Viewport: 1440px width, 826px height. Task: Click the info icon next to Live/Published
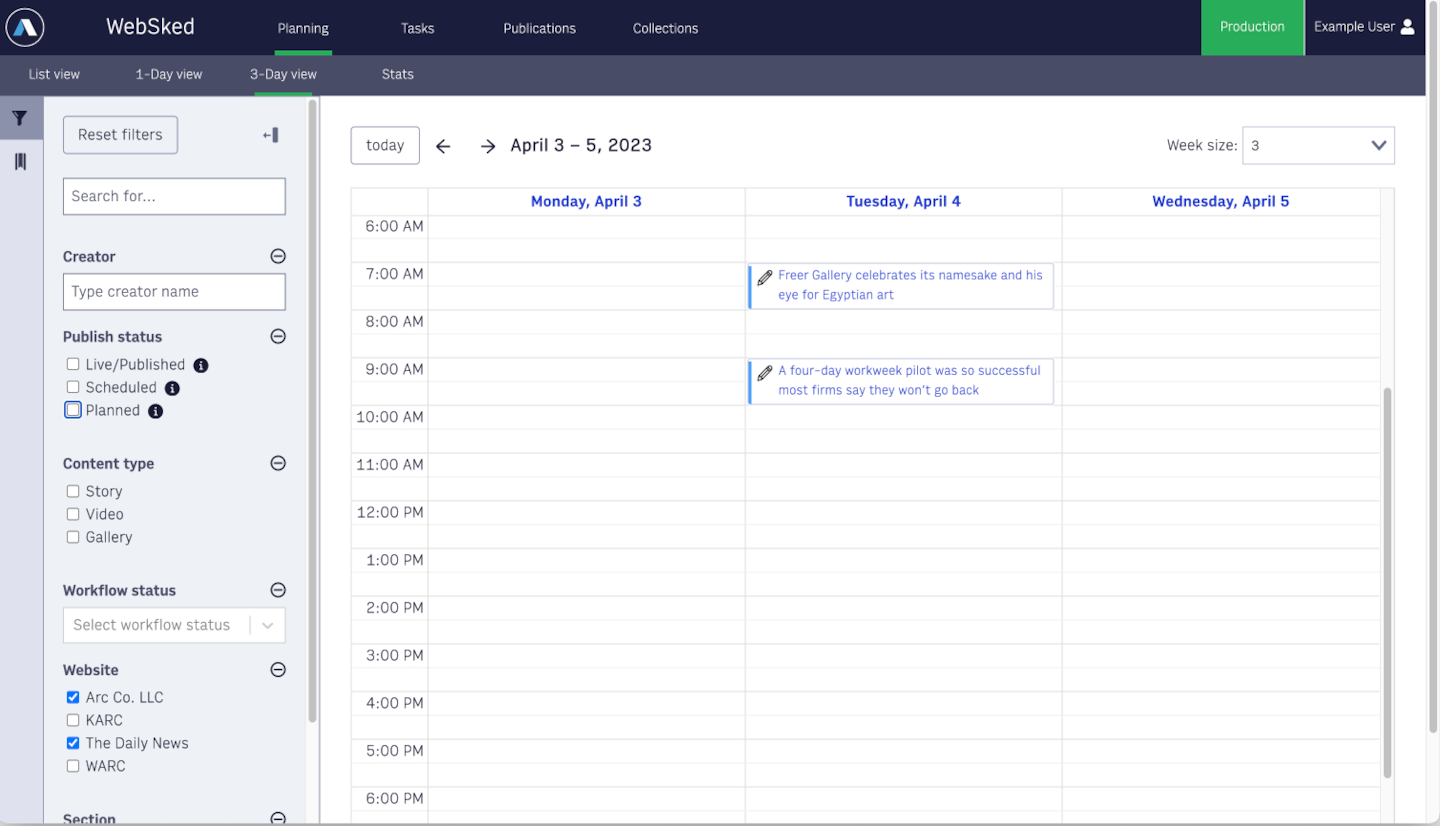point(199,365)
